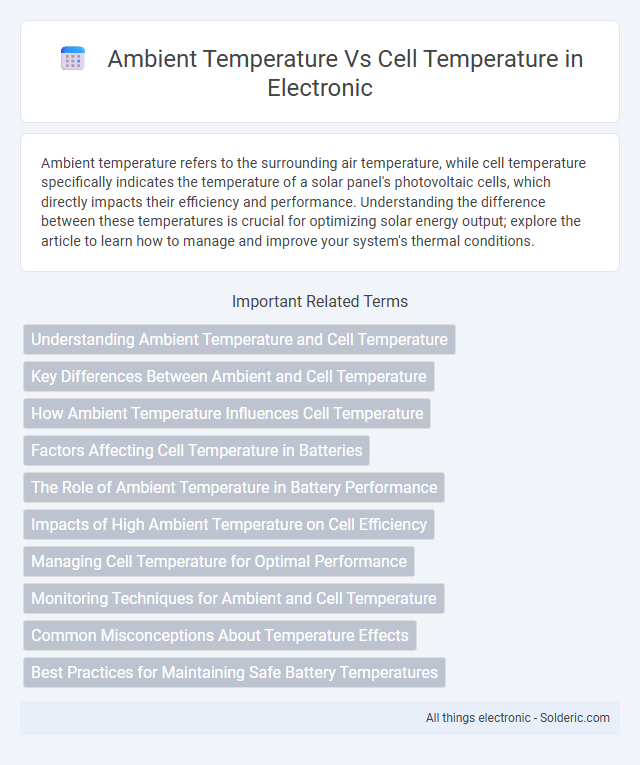This screenshot has height=765, width=640.
Task: Go to Role of Ambient Temperature in Battery Performance
Action: 234,487
